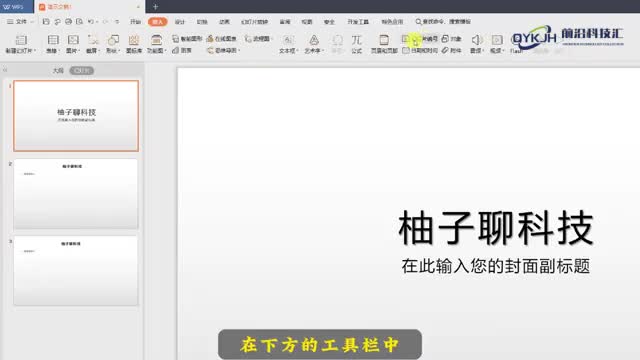The width and height of the screenshot is (640, 360).
Task: Insert an Attachment with the paperclip icon
Action: point(451,50)
